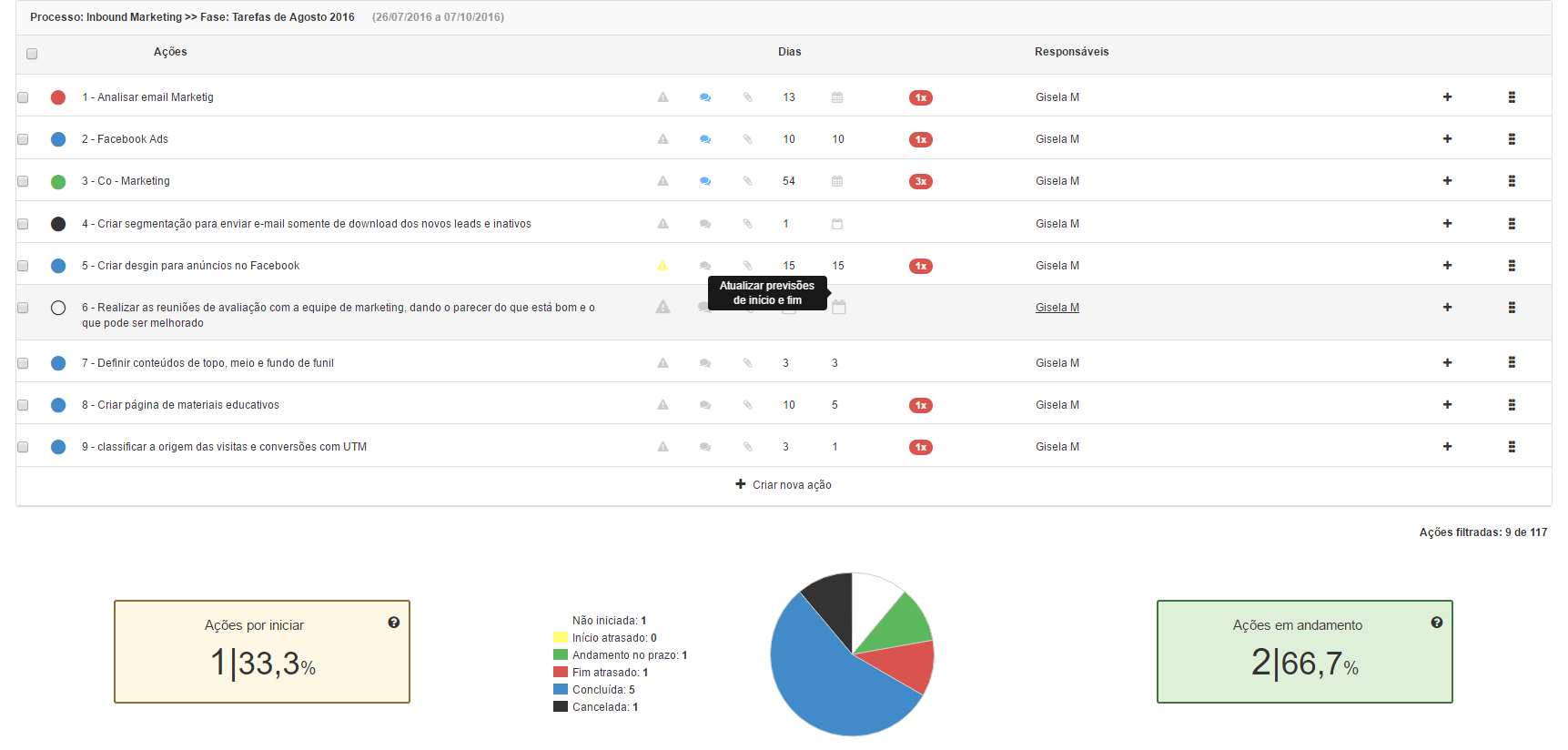
Task: Open calendar icon for Analisar email Marketig
Action: click(837, 97)
